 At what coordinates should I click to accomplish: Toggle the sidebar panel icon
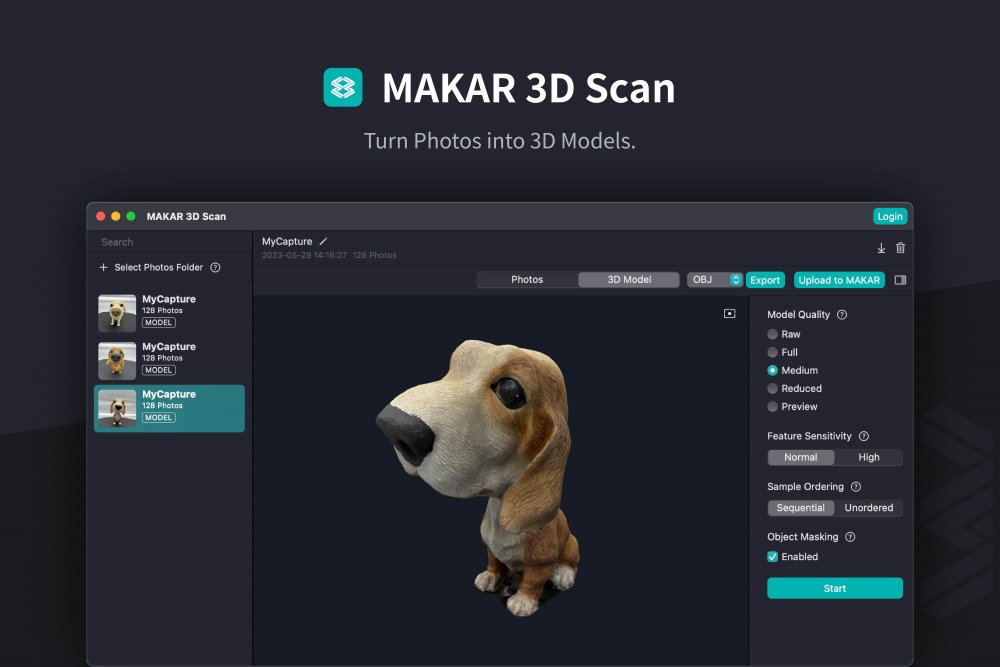click(x=900, y=280)
